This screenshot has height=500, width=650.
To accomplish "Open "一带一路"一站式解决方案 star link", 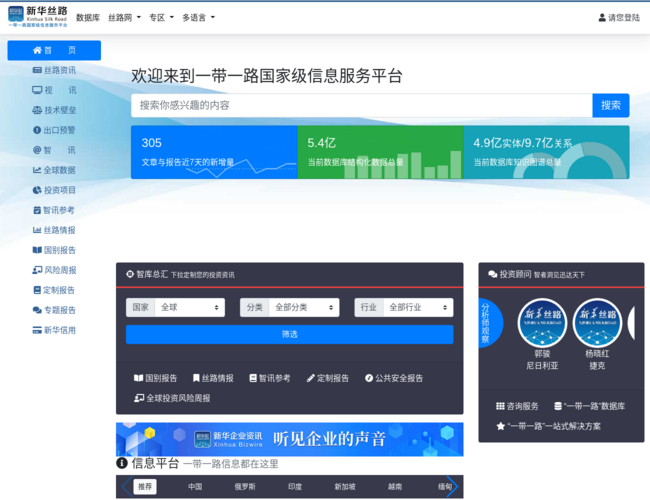I will (x=548, y=426).
